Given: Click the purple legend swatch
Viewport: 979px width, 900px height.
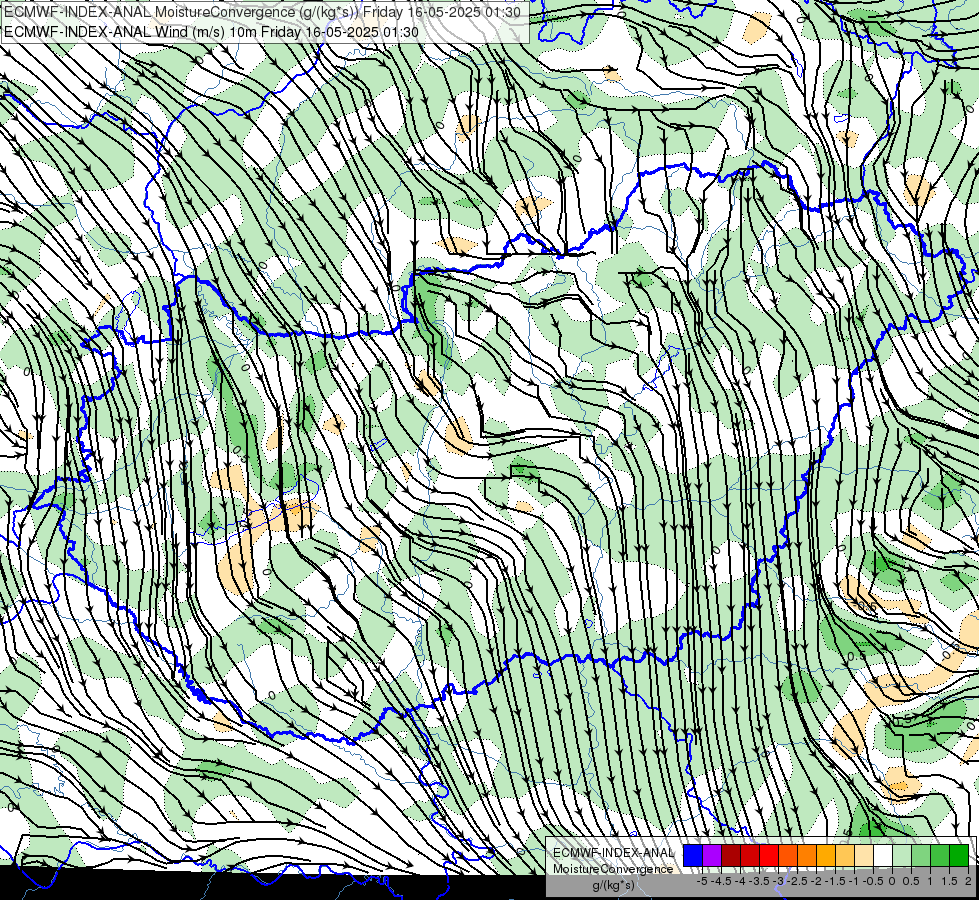Looking at the screenshot, I should point(712,855).
